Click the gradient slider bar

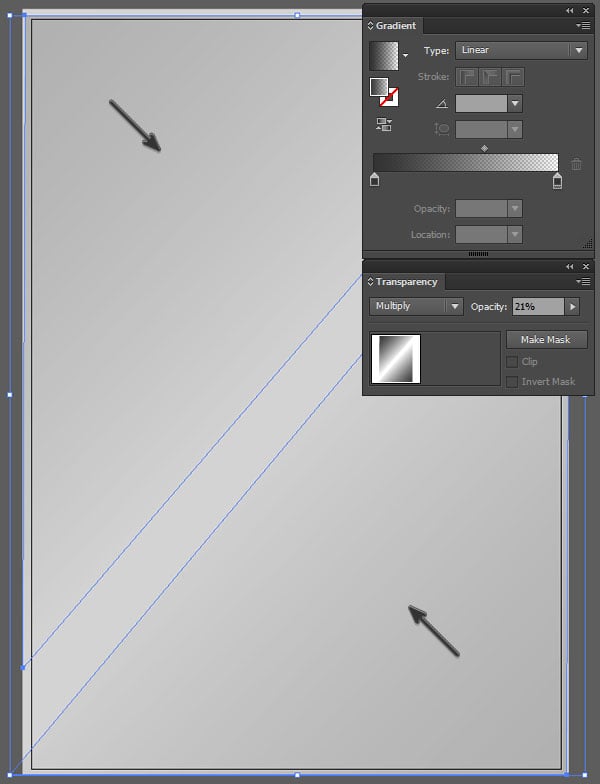(x=466, y=162)
